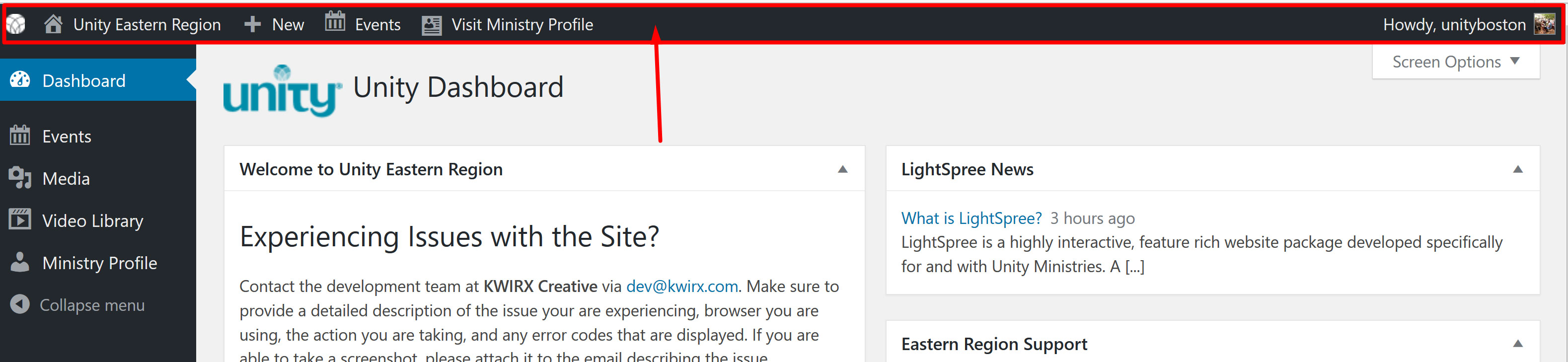Open the What is LightSpree? link
1568x362 pixels.
click(x=971, y=218)
